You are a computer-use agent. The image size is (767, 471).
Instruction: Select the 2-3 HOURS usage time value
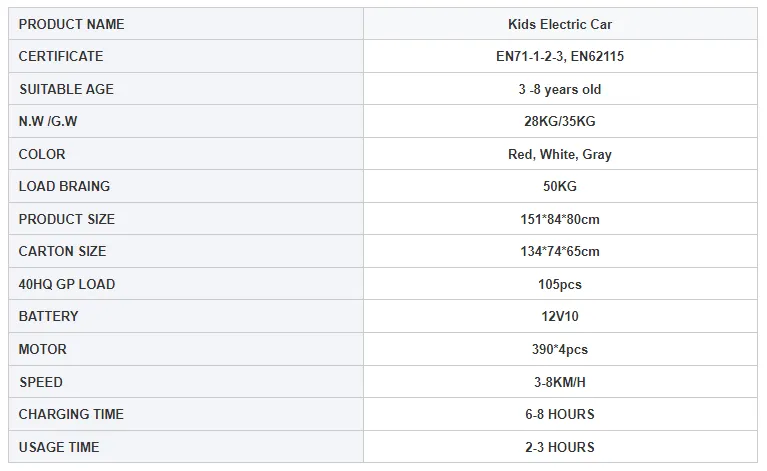(559, 447)
